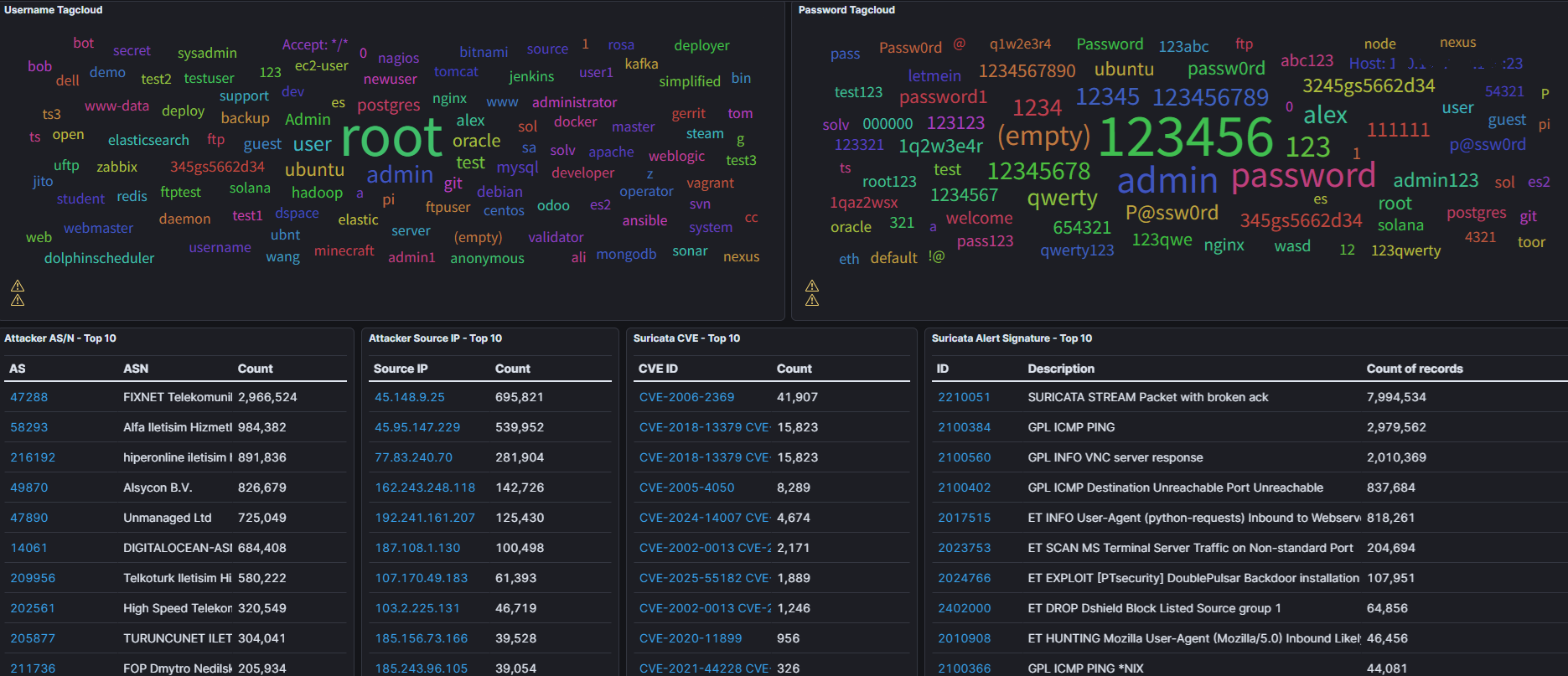Viewport: 1568px width, 676px height.
Task: Click upper warning icon in Username Tagcloud panel
Action: point(18,286)
